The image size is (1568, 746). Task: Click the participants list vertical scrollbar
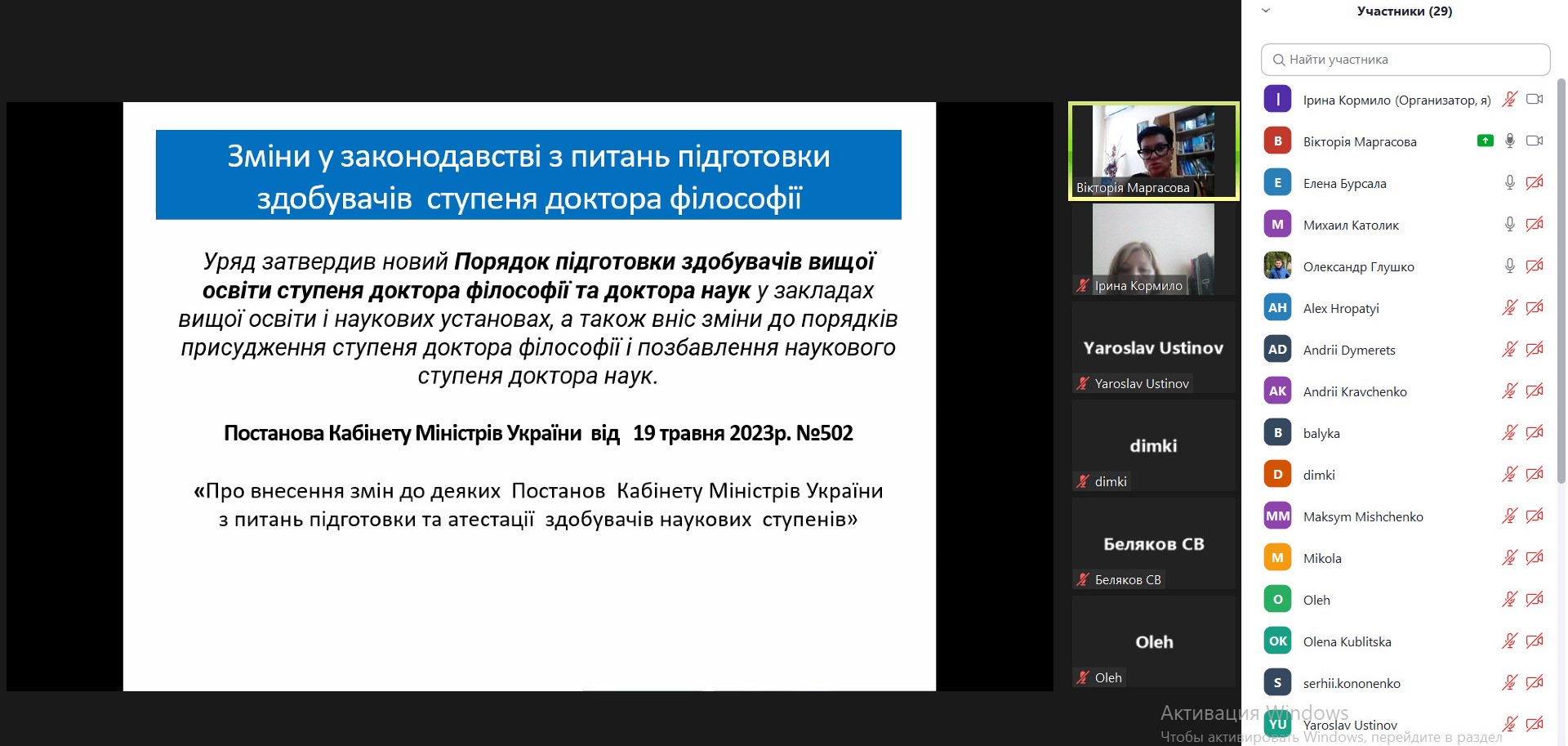(1561, 278)
